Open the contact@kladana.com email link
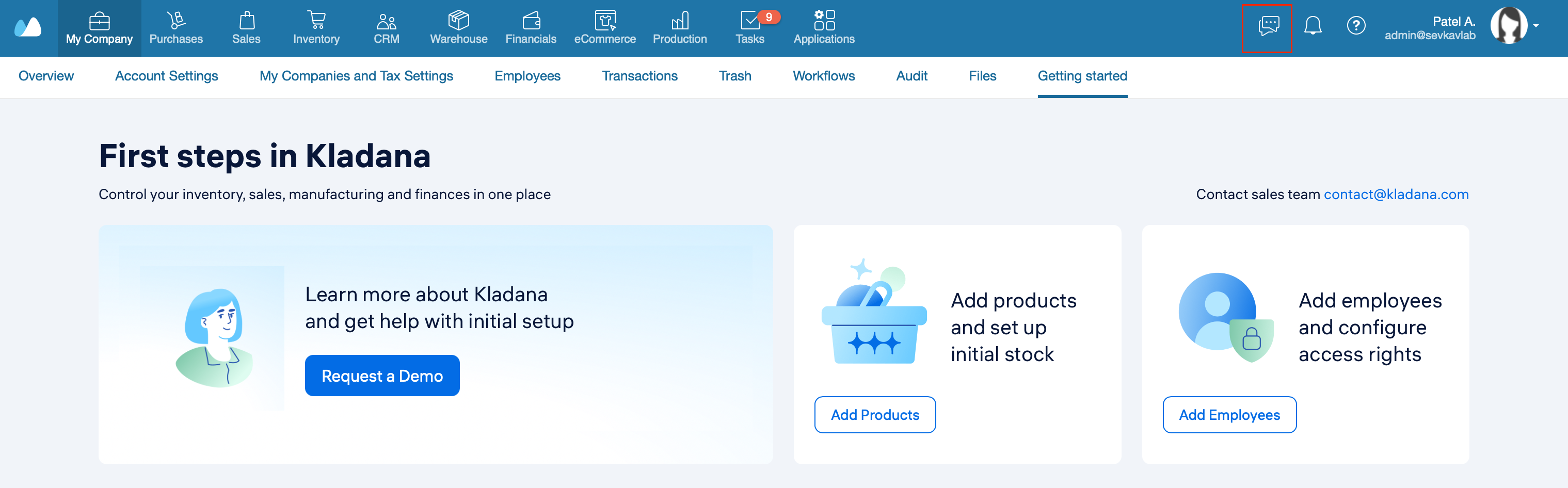The image size is (1568, 488). click(x=1396, y=194)
